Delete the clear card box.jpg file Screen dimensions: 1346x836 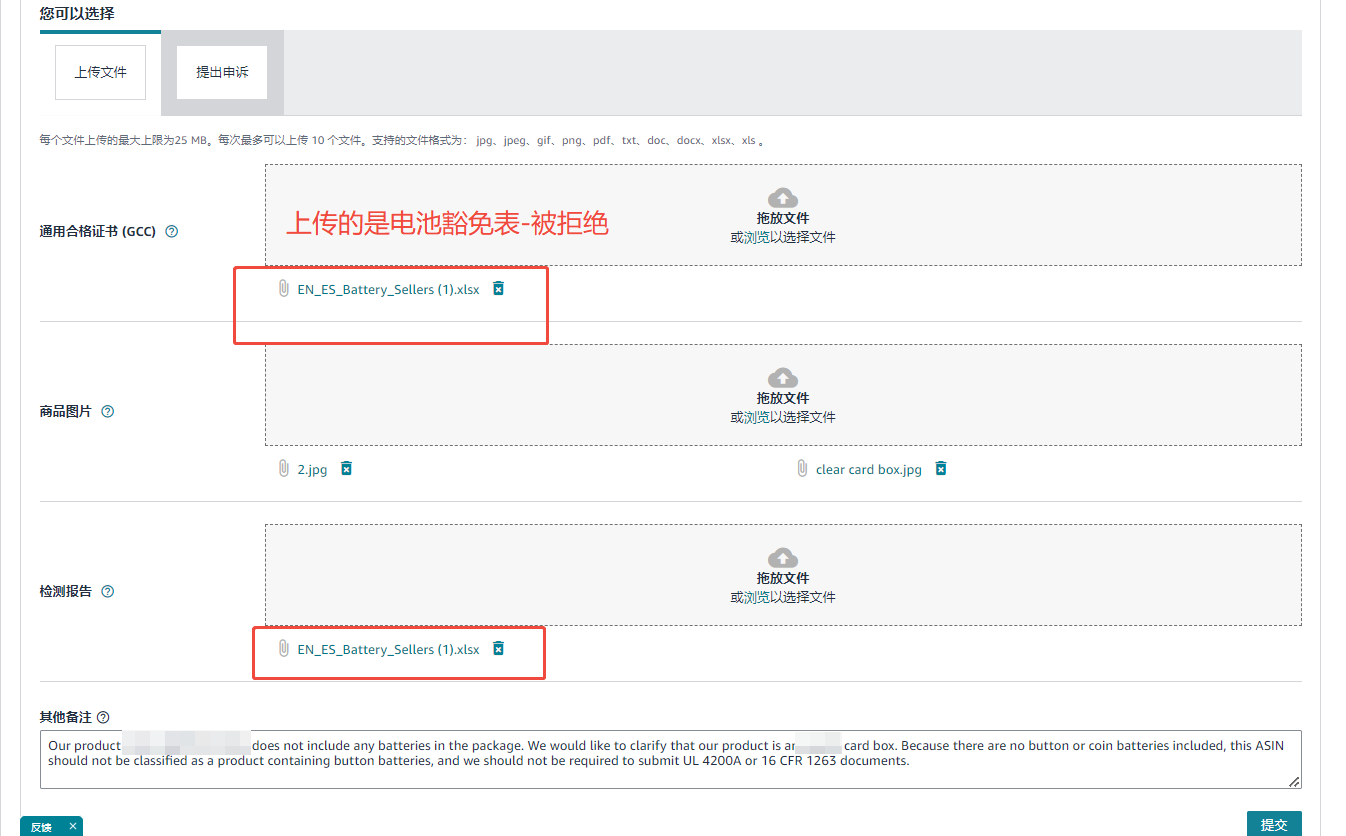pyautogui.click(x=941, y=469)
